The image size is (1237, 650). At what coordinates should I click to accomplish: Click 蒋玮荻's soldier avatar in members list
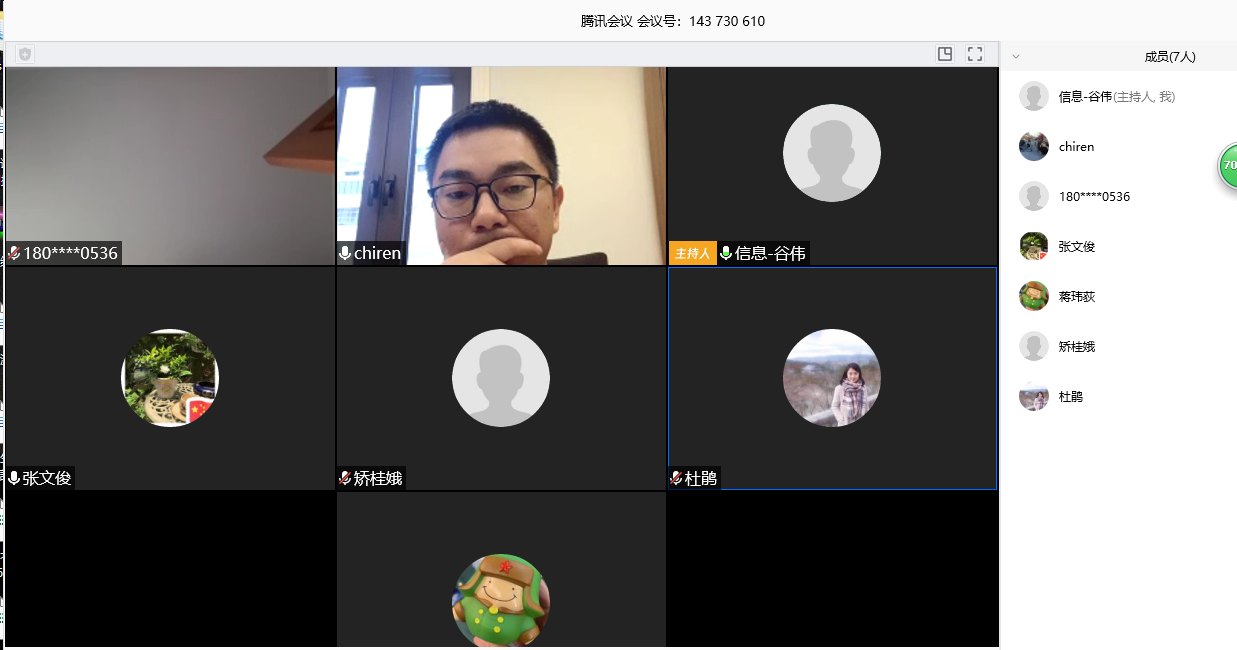(x=1033, y=297)
